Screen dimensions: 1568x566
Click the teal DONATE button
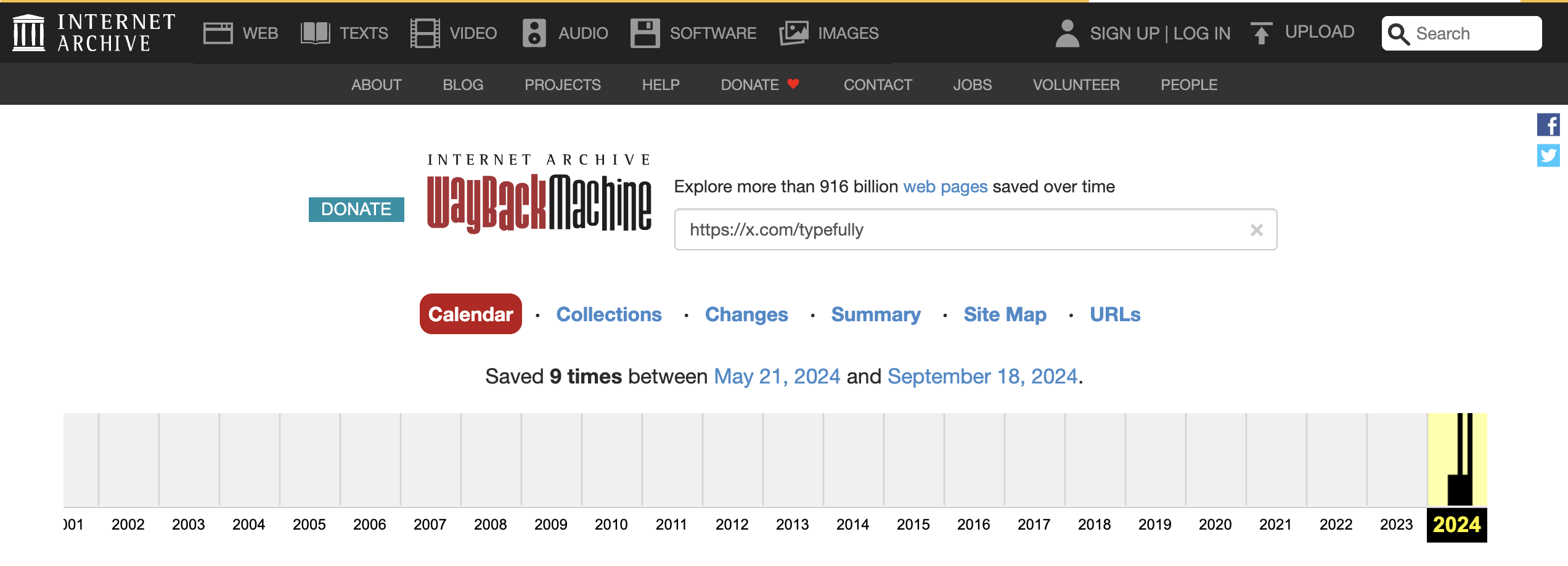tap(356, 210)
